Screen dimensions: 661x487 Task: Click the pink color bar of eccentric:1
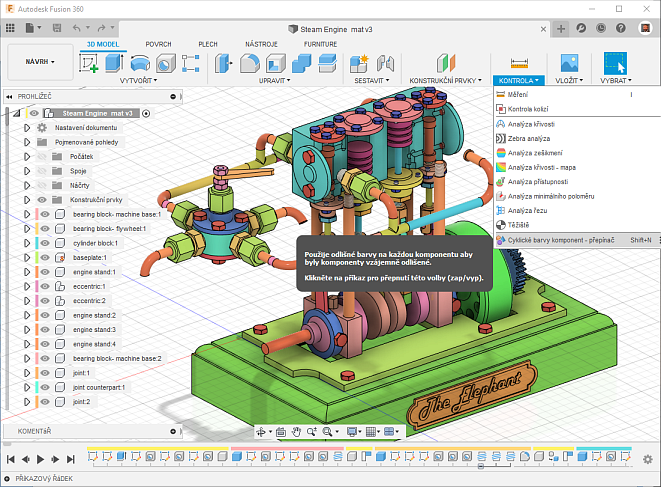tap(35, 286)
